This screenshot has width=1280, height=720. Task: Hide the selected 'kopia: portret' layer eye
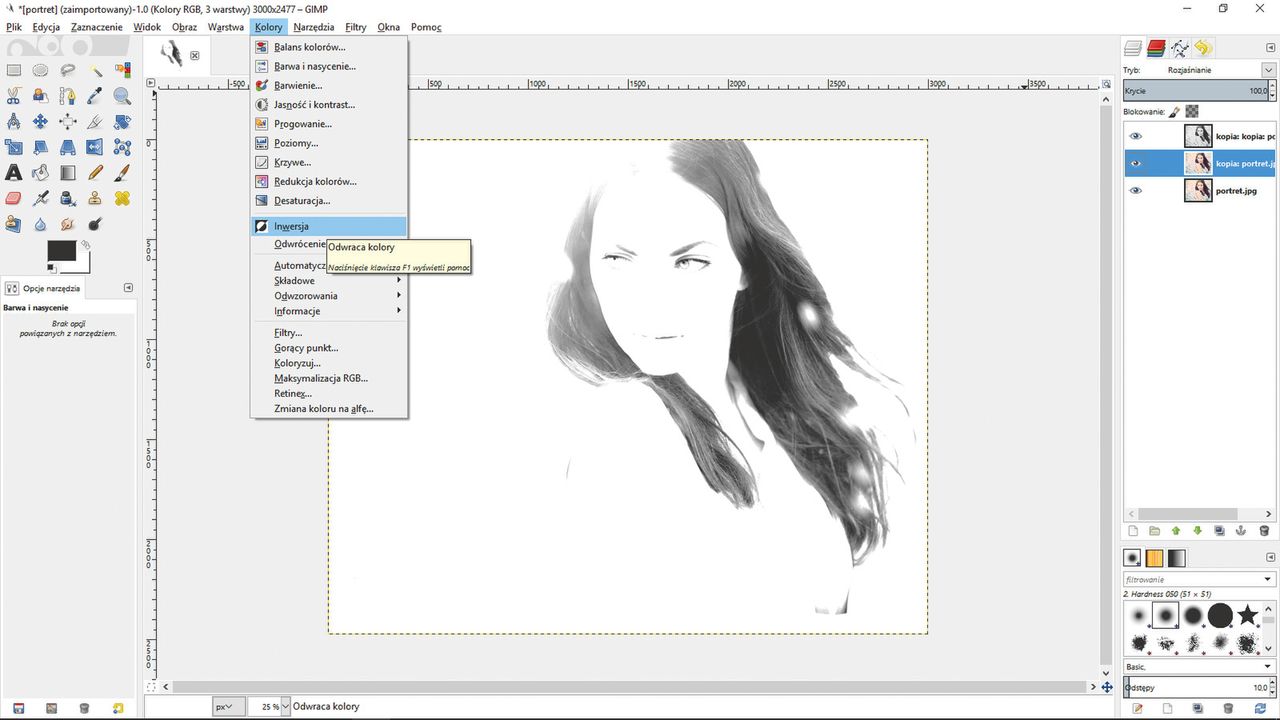(x=1135, y=163)
